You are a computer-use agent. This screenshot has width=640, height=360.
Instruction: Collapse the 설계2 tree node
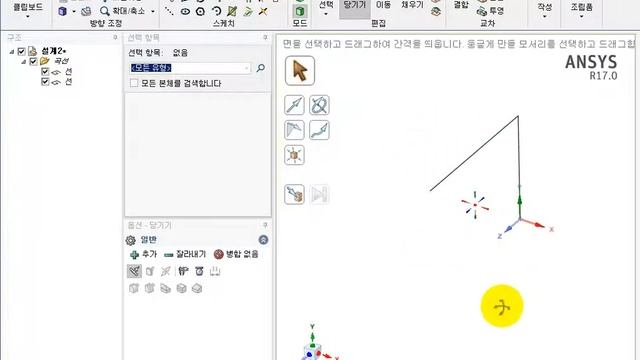(x=12, y=52)
